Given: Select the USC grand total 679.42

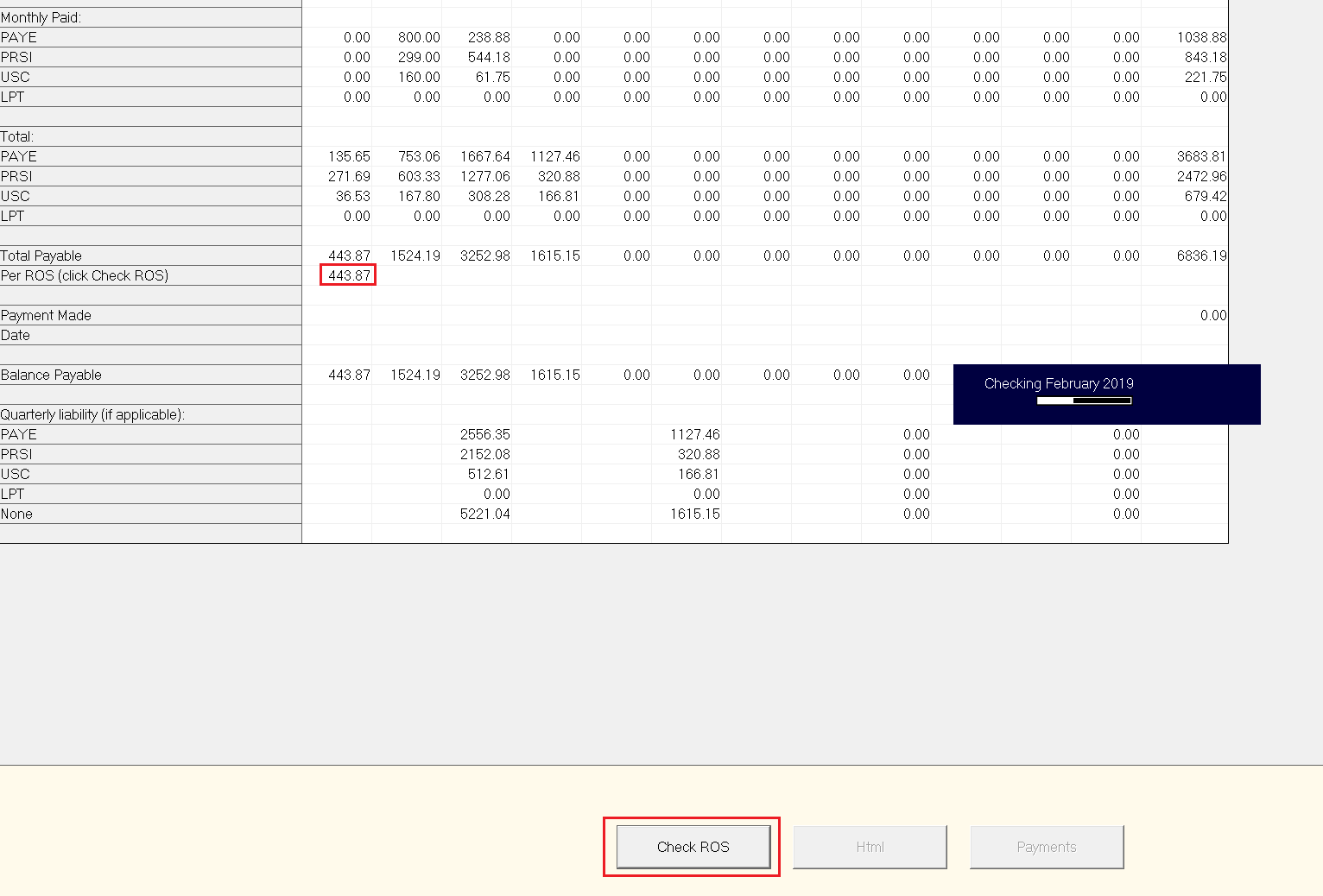Looking at the screenshot, I should (1206, 196).
